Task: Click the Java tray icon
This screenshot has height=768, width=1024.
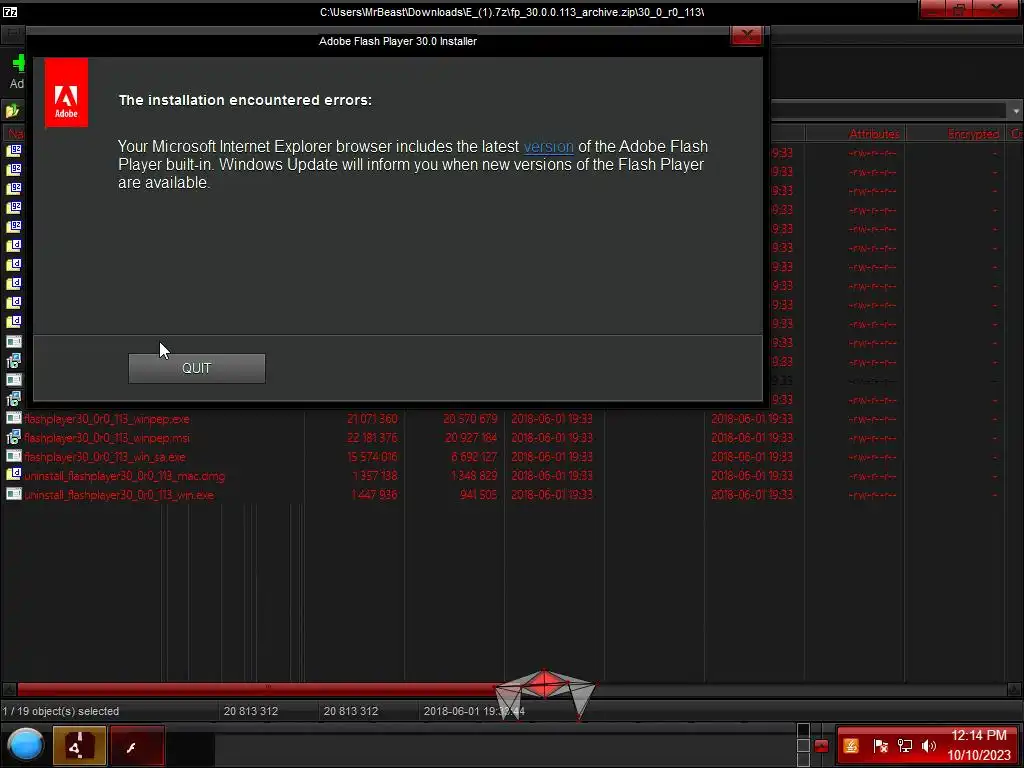Action: tap(851, 746)
